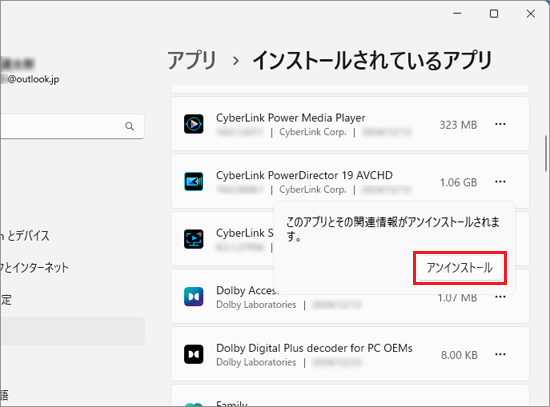The height and width of the screenshot is (407, 550).
Task: Open とデバイス sidebar category
Action: point(25,236)
